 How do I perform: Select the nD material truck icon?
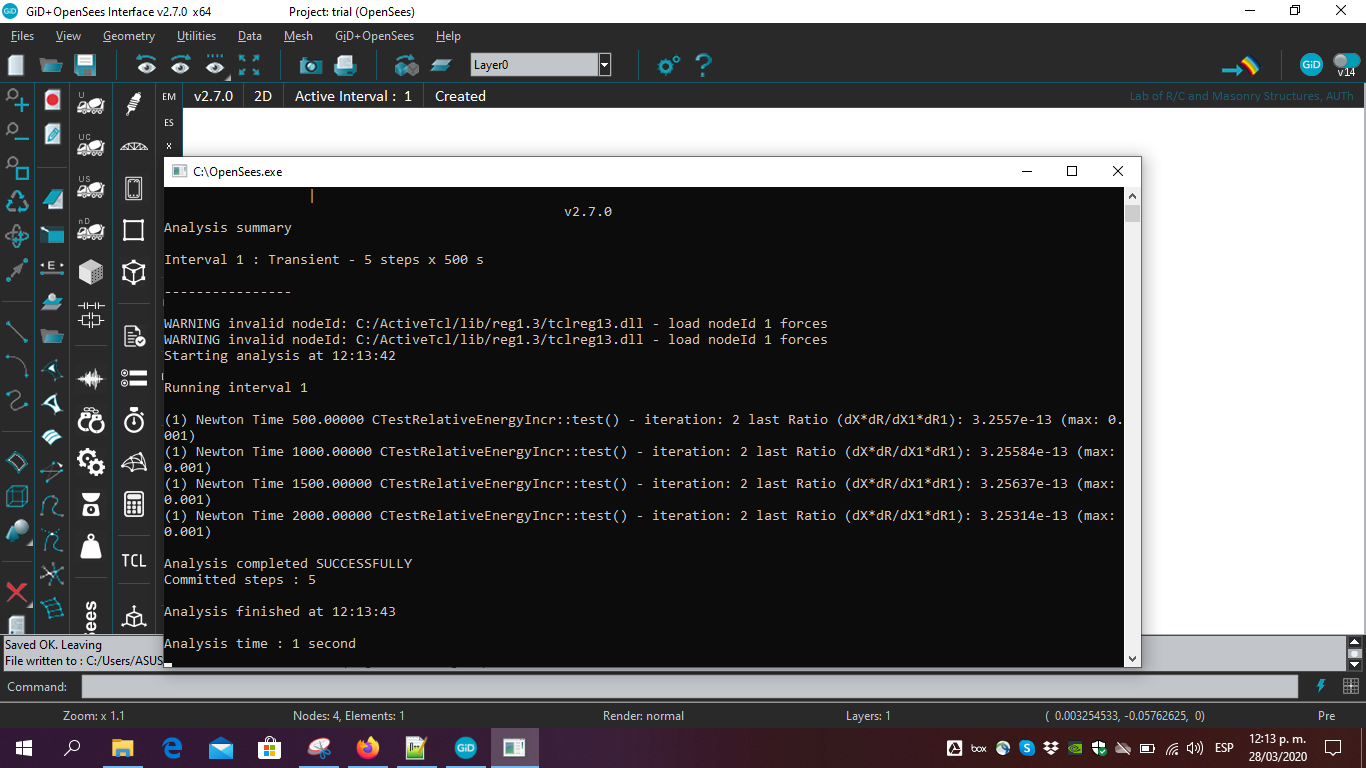click(90, 231)
